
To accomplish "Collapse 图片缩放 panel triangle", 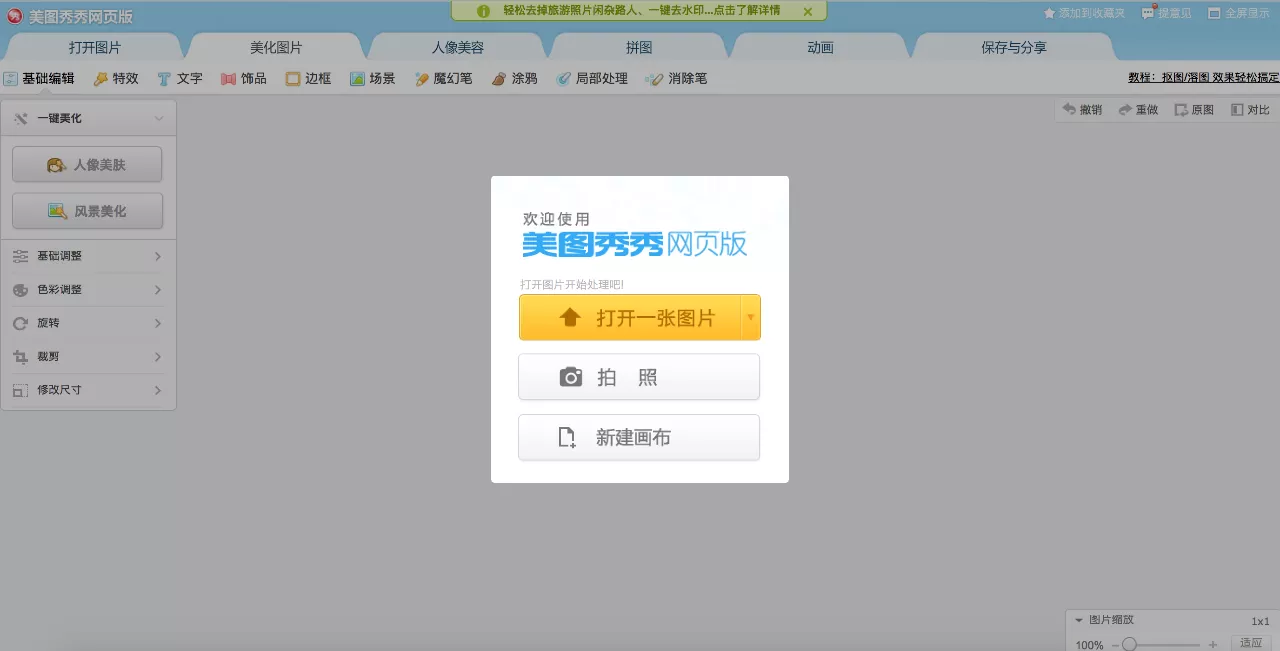I will point(1079,620).
